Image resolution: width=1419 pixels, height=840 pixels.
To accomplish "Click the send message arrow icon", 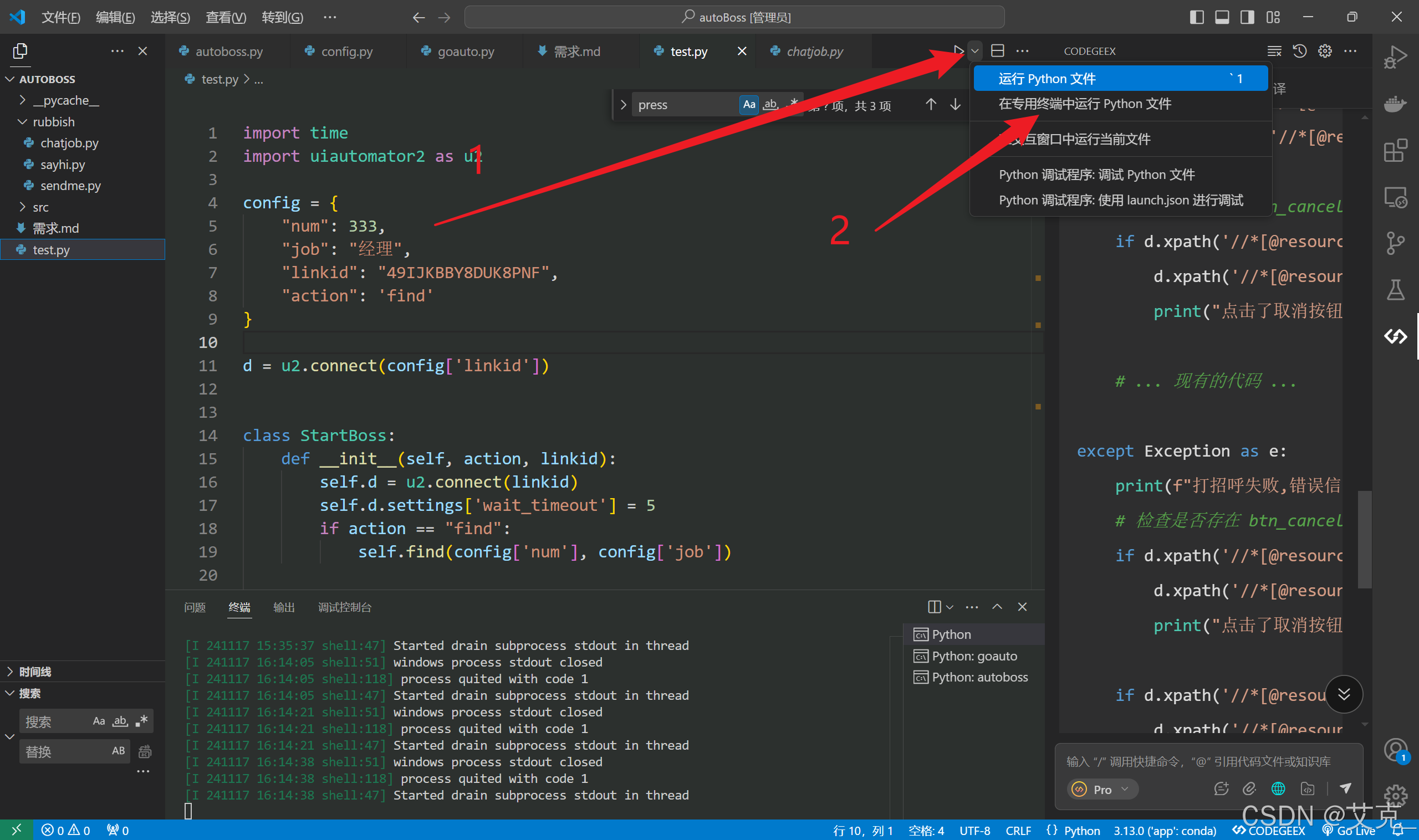I will [1345, 788].
